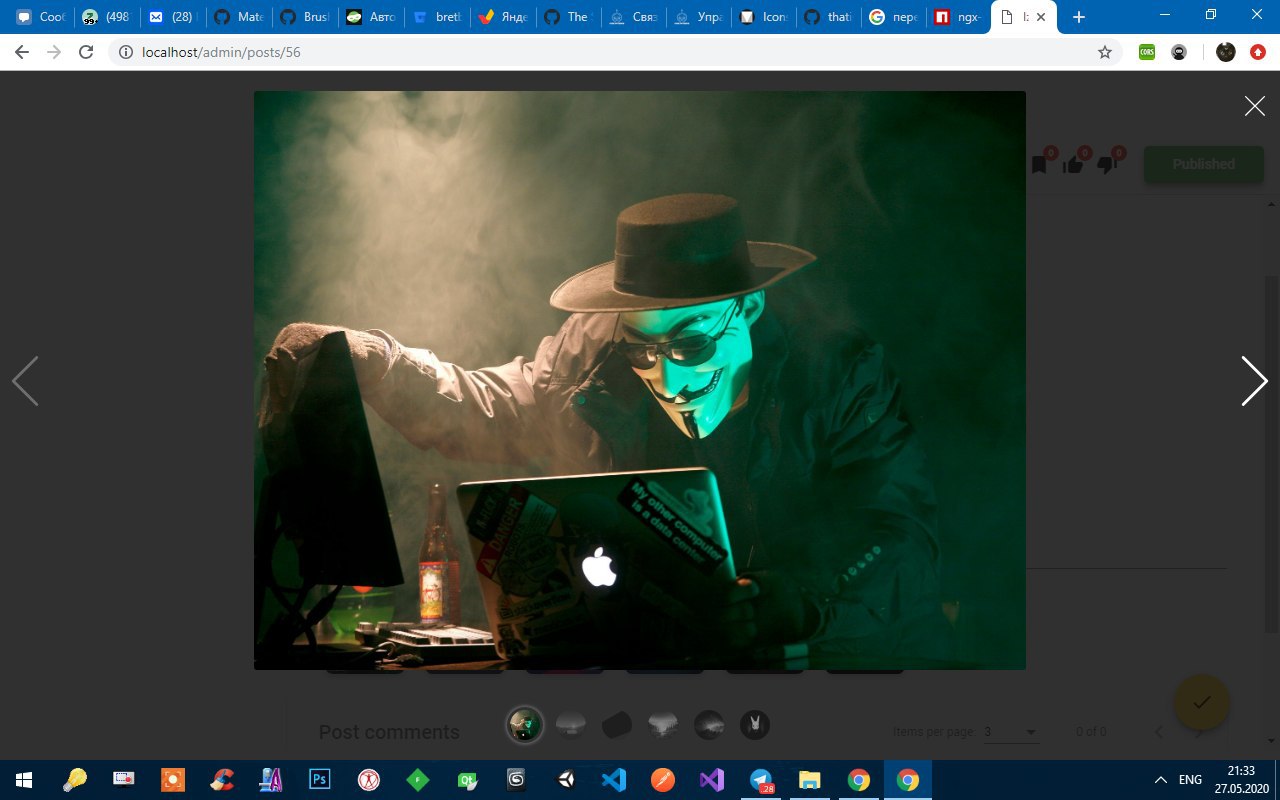Switch to the first 'Coof' tab
Viewport: 1280px width, 800px height.
point(40,17)
